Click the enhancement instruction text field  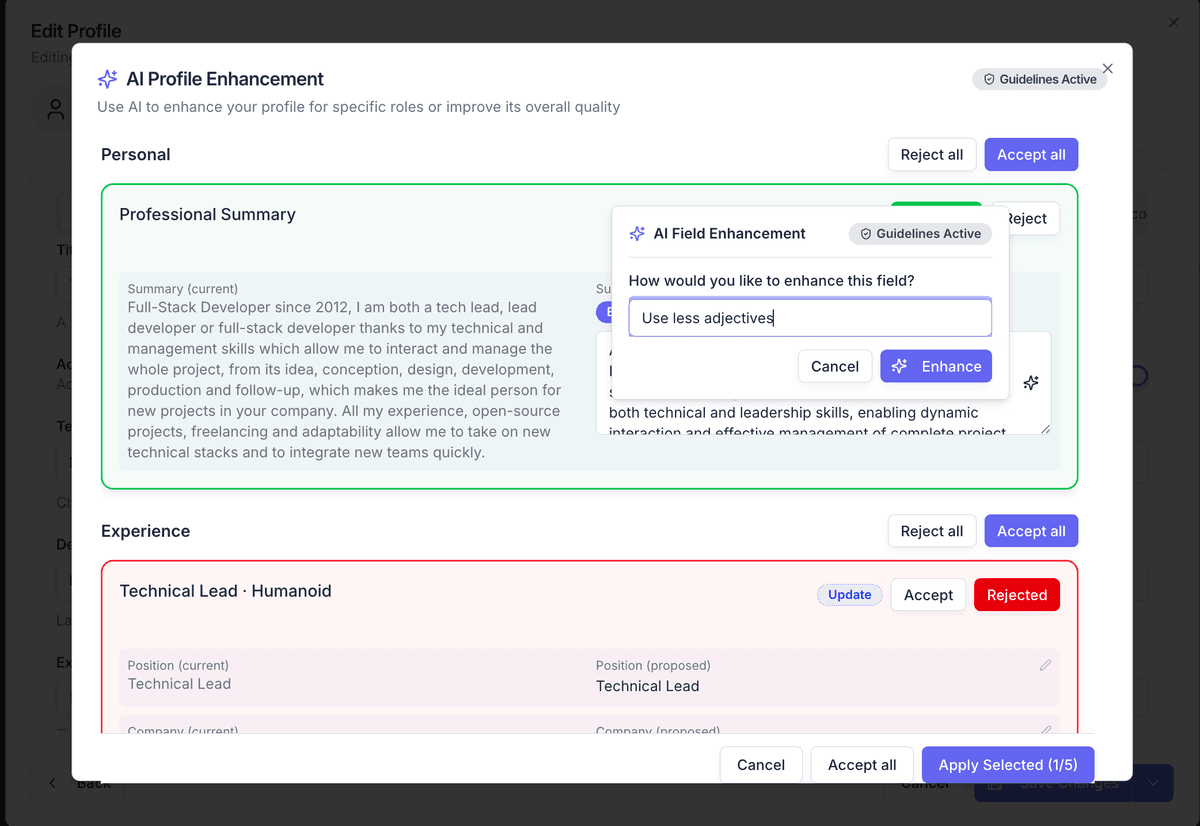coord(810,318)
